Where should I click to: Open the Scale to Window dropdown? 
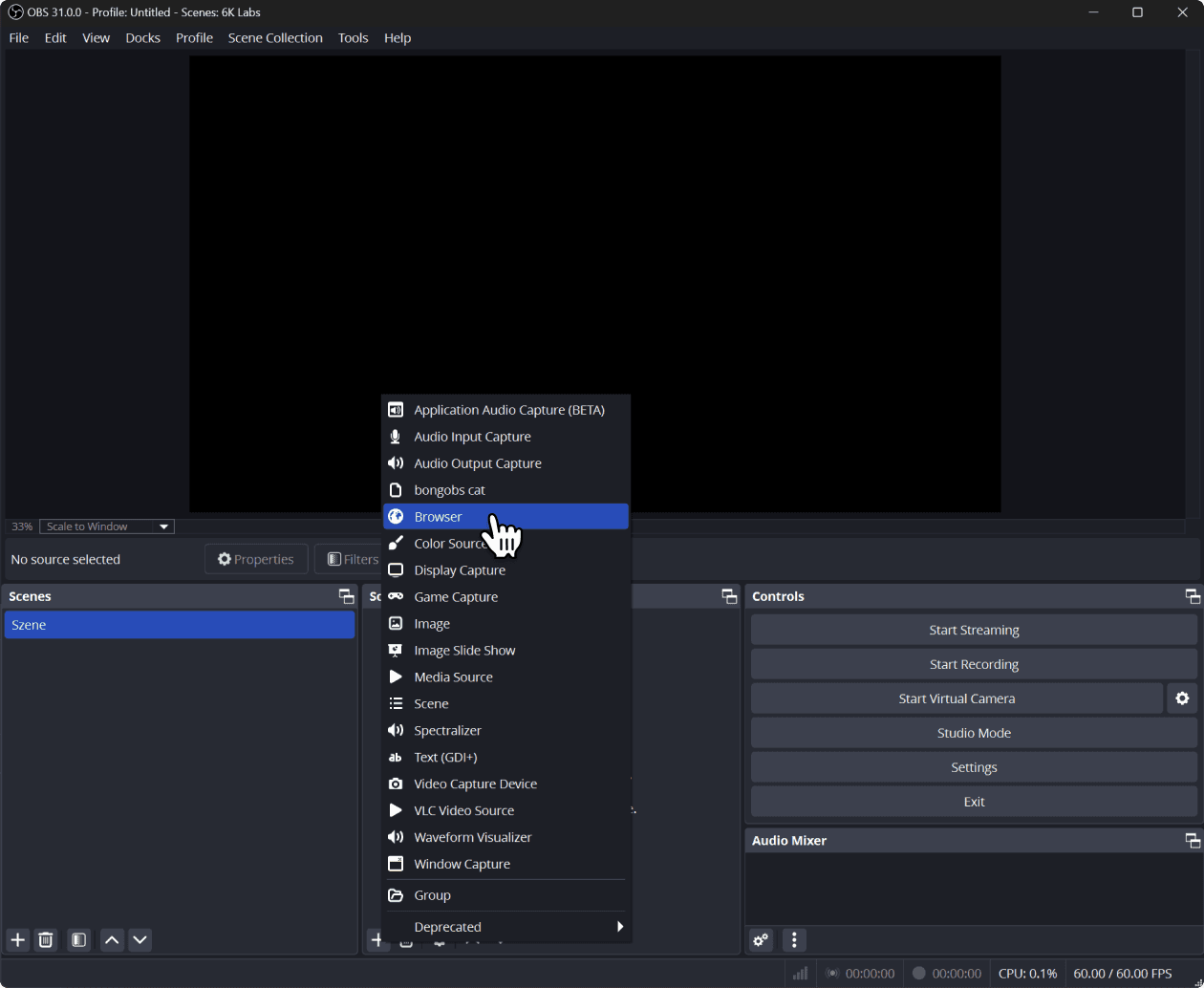click(x=107, y=526)
